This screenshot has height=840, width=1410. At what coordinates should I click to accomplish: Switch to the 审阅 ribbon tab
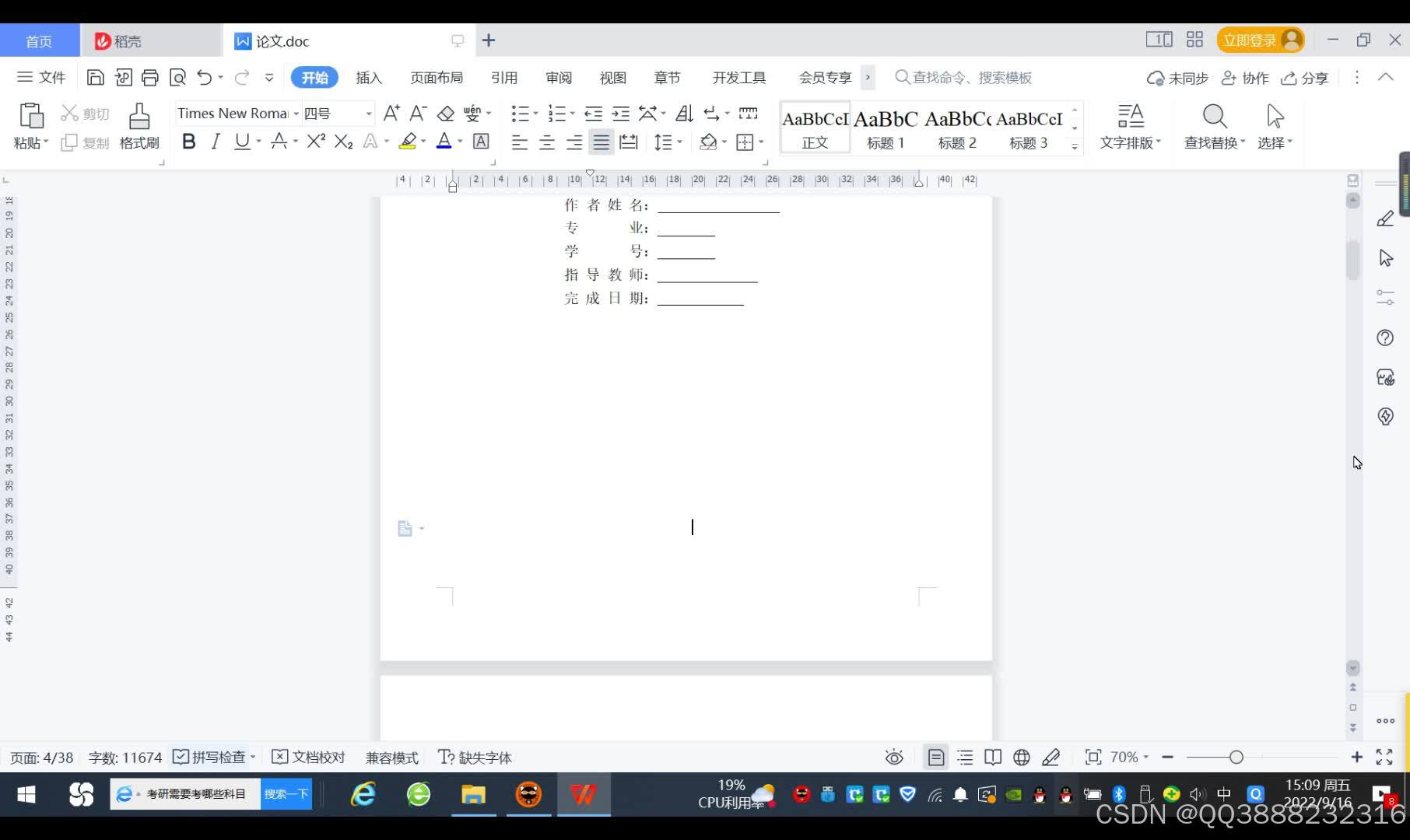click(x=558, y=77)
